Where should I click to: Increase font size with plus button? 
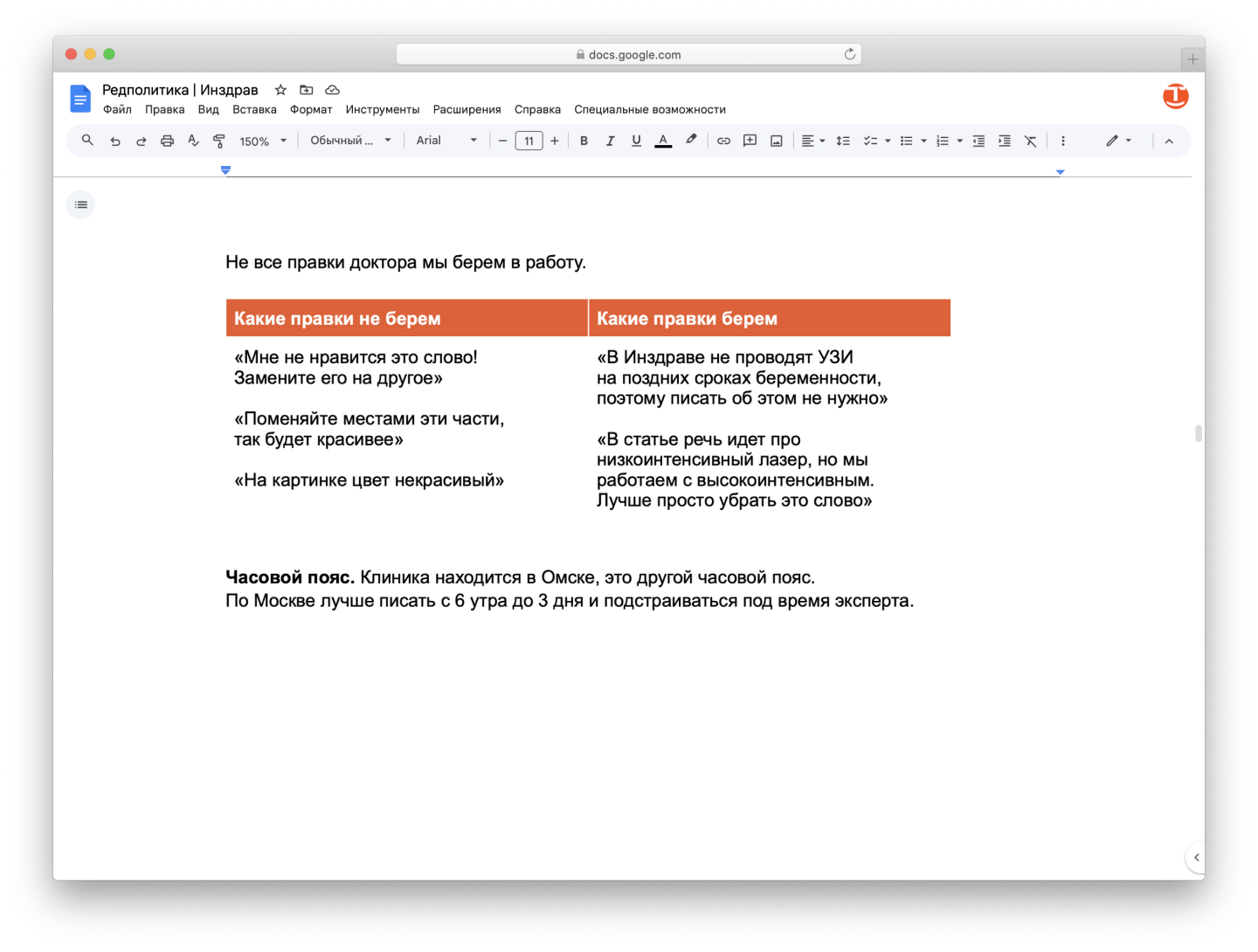[x=555, y=141]
